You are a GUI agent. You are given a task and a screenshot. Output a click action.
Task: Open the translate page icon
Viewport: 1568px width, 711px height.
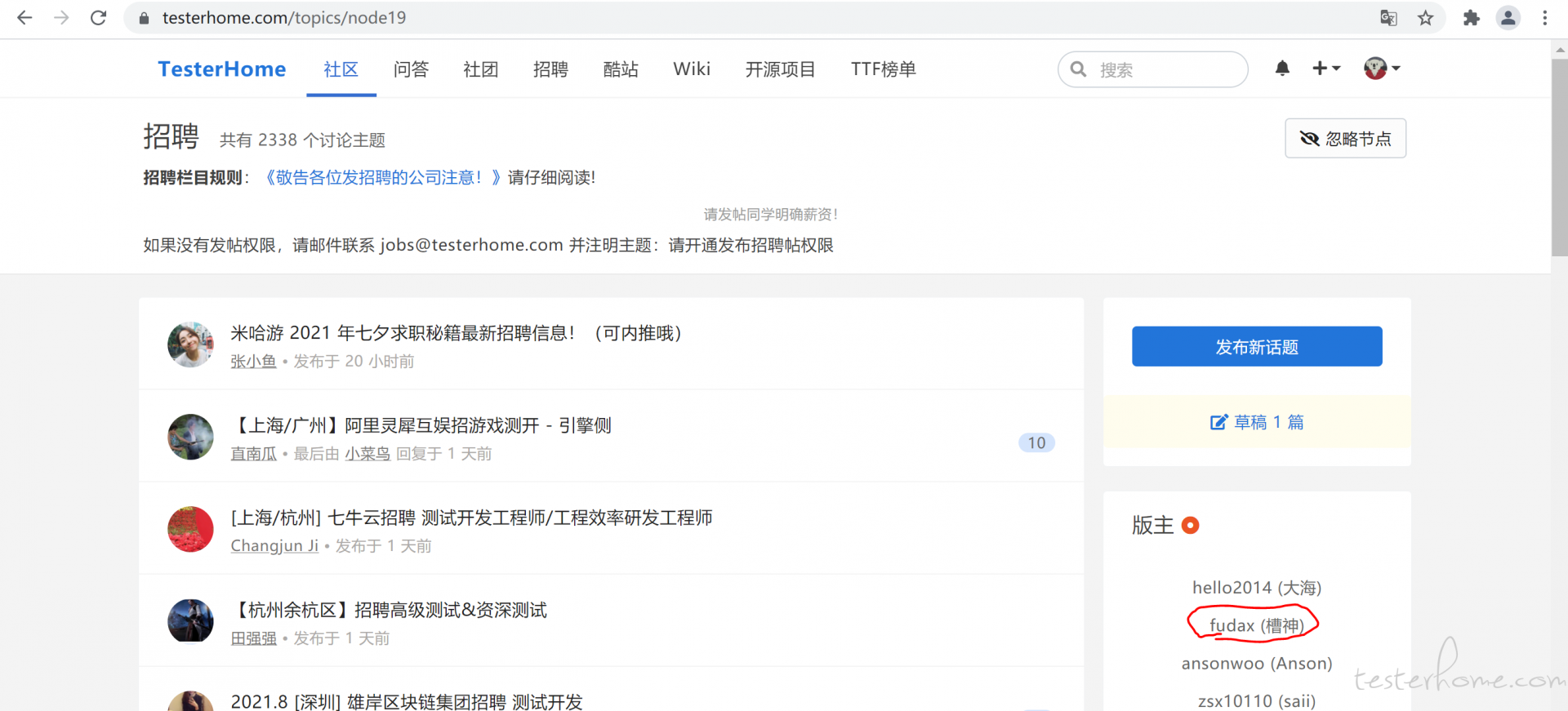click(x=1388, y=18)
